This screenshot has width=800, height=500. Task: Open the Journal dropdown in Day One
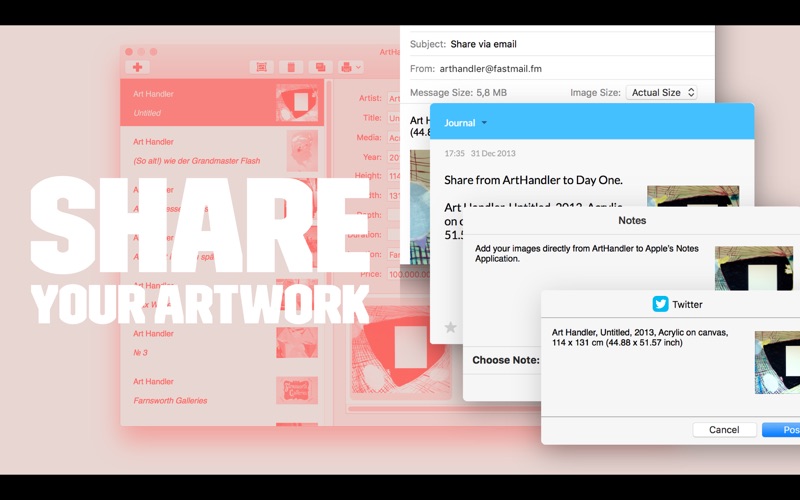pyautogui.click(x=465, y=122)
